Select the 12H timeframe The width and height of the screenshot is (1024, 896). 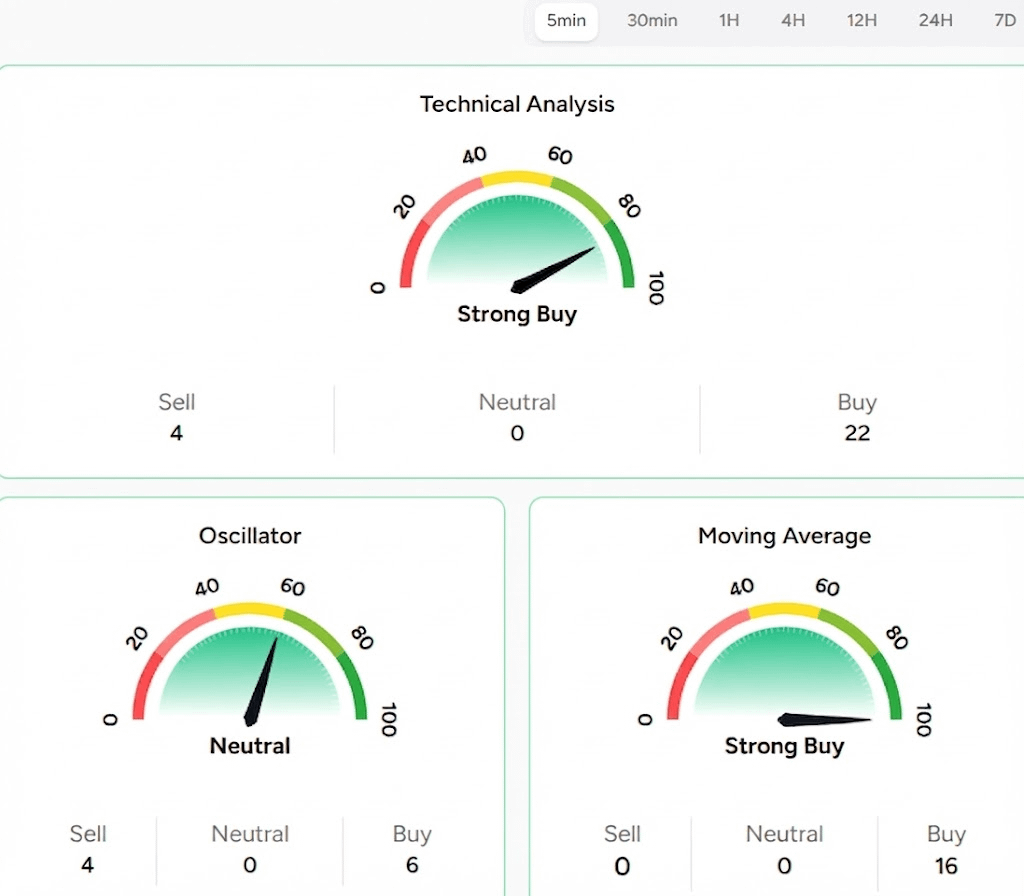(x=861, y=21)
